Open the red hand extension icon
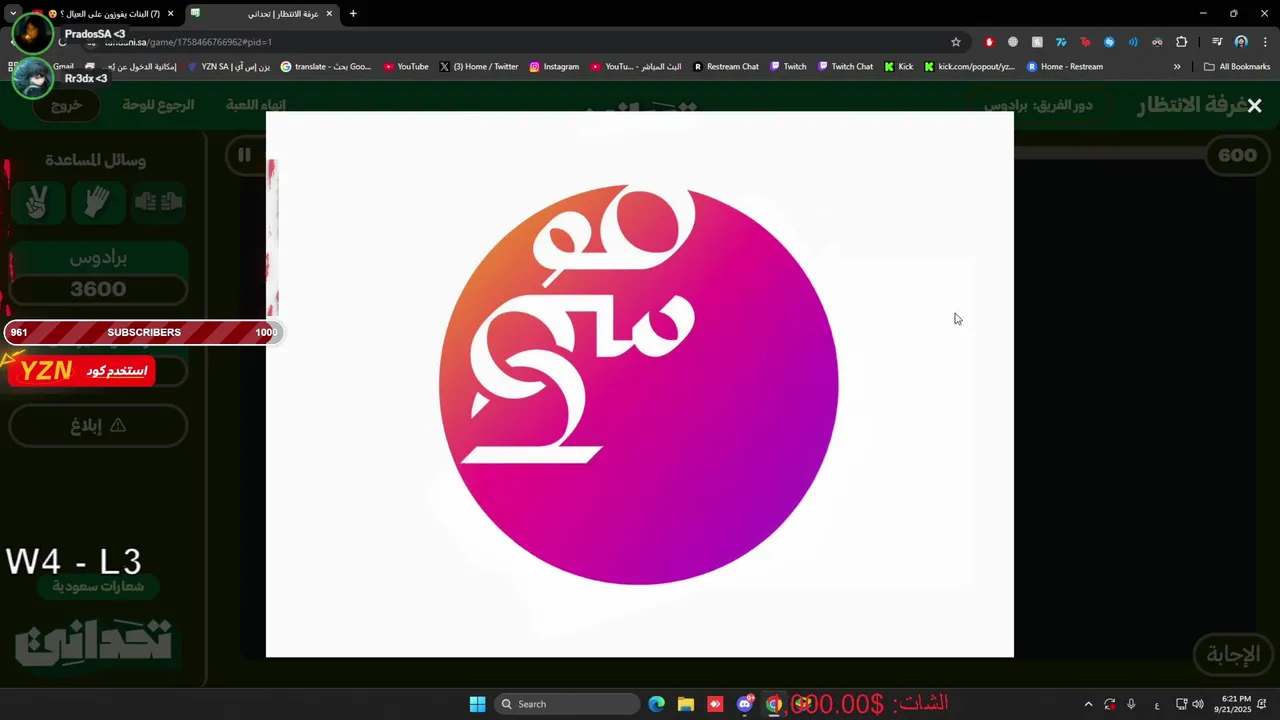Screen dimensions: 1280x720 (989, 42)
